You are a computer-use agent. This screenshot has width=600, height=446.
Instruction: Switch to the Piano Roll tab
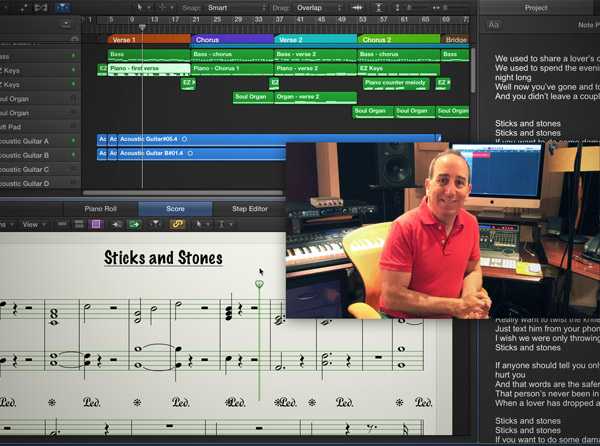101,209
